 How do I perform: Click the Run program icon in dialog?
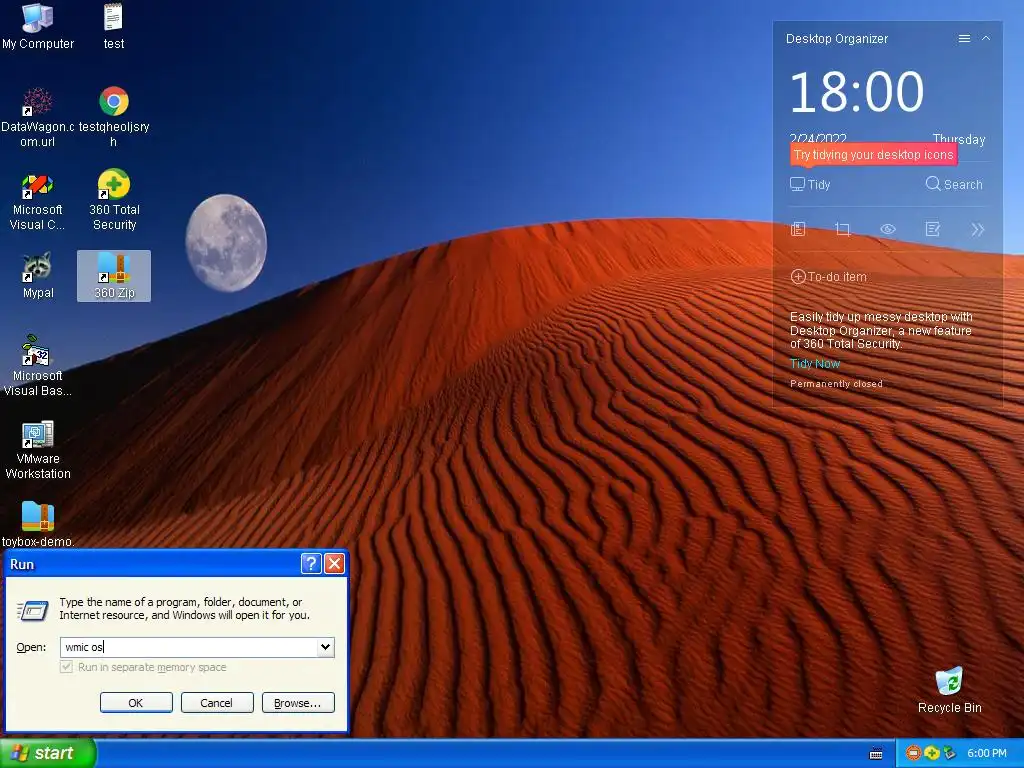tap(33, 611)
